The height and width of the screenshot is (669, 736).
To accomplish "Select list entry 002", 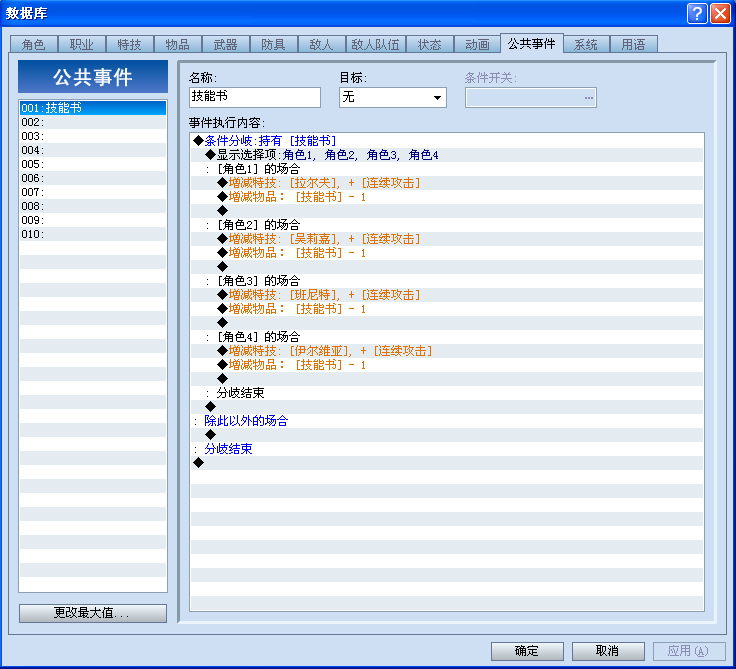I will [x=93, y=122].
